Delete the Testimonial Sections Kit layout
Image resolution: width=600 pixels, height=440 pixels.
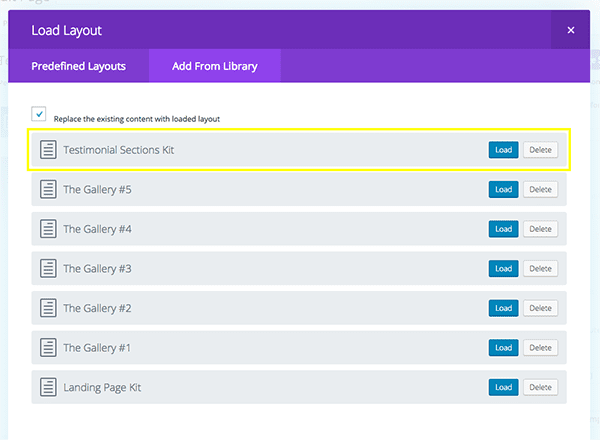click(540, 150)
